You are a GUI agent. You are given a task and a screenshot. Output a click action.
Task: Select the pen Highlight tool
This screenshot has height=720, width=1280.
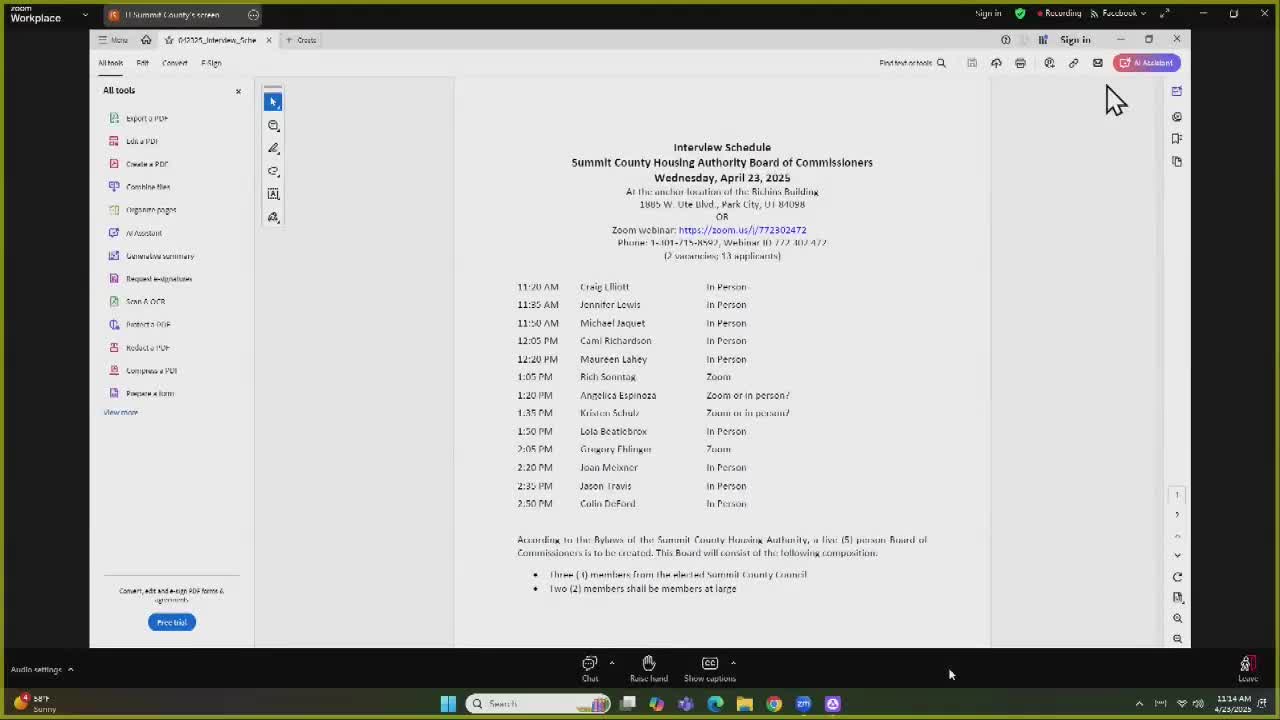(x=273, y=148)
